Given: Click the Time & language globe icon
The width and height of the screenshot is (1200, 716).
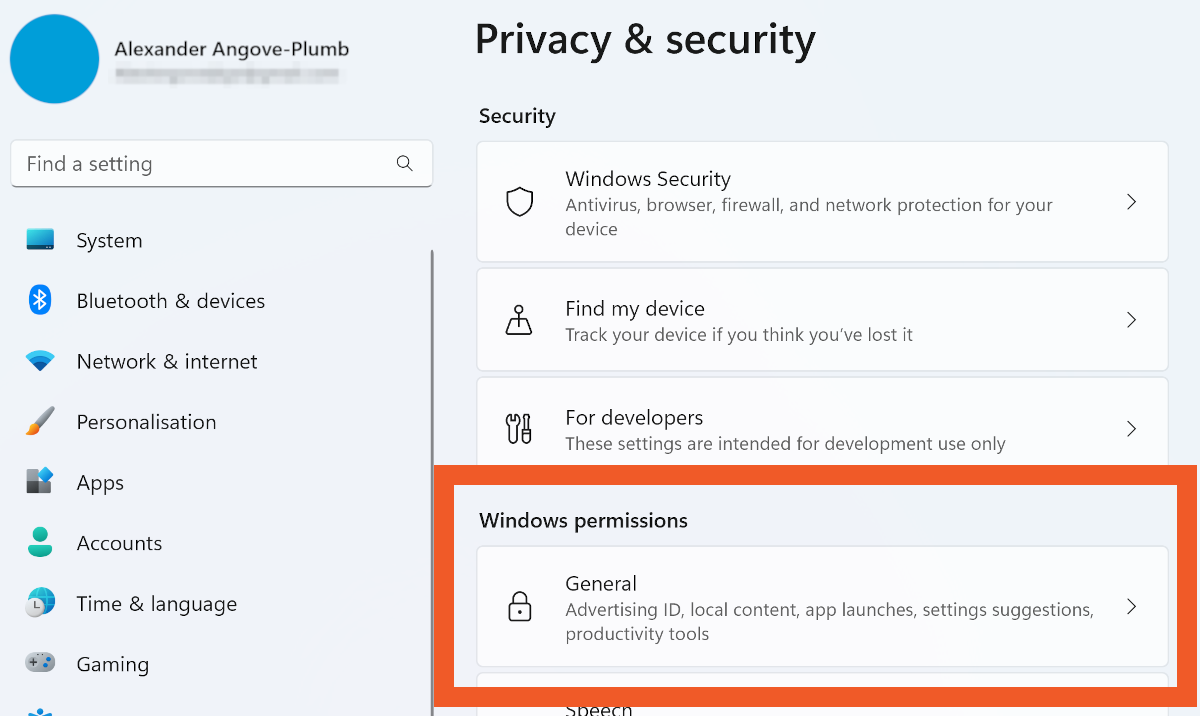Looking at the screenshot, I should (x=40, y=603).
